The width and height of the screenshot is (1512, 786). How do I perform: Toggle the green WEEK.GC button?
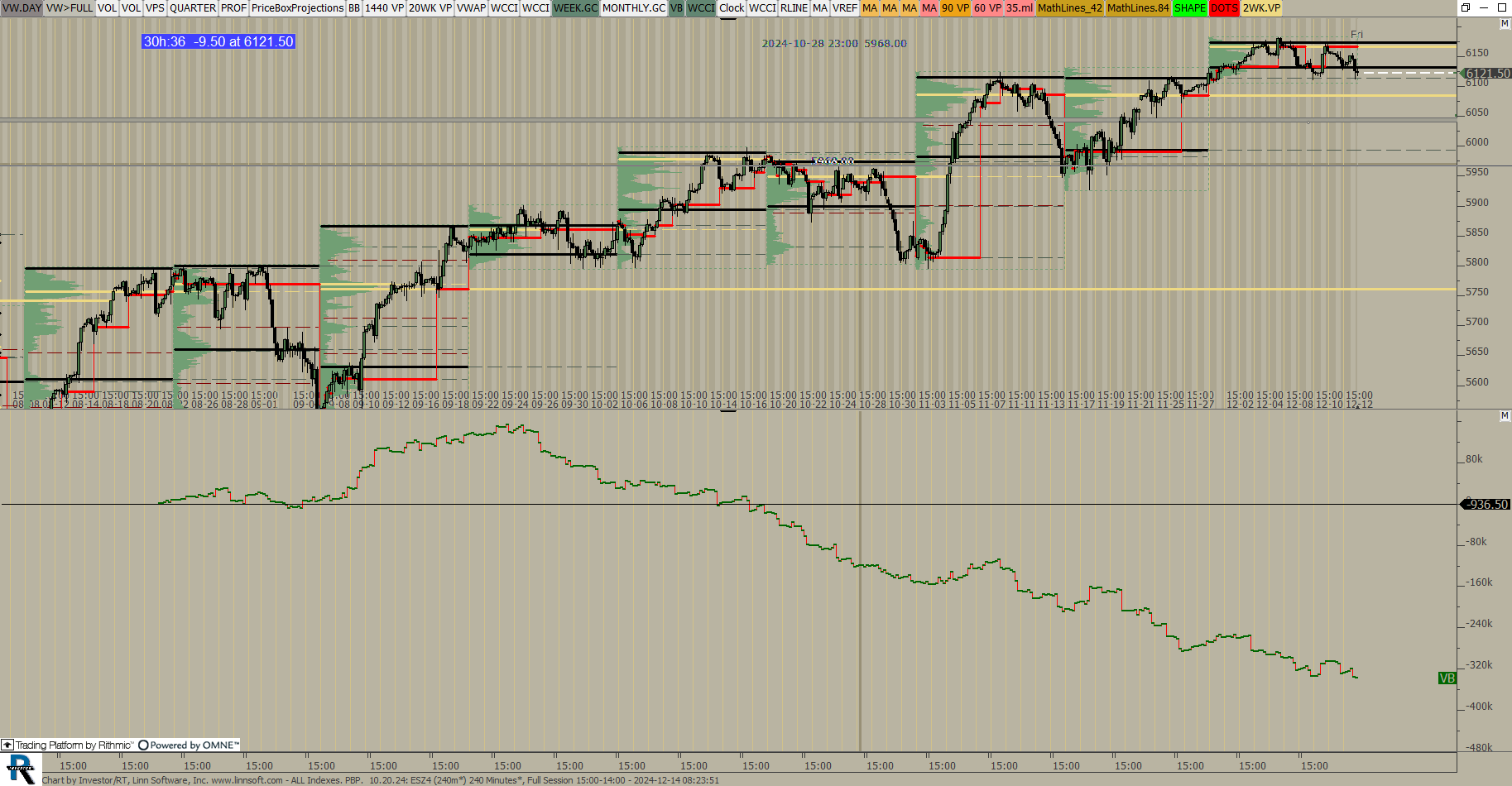[x=575, y=8]
